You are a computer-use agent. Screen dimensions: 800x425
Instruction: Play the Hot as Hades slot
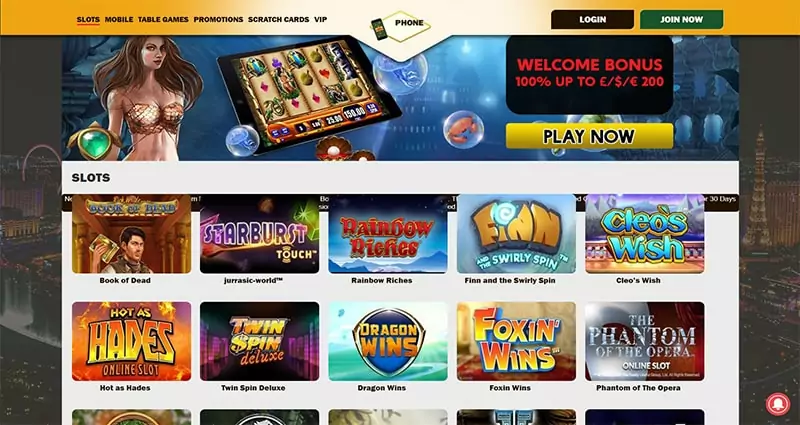[x=132, y=341]
